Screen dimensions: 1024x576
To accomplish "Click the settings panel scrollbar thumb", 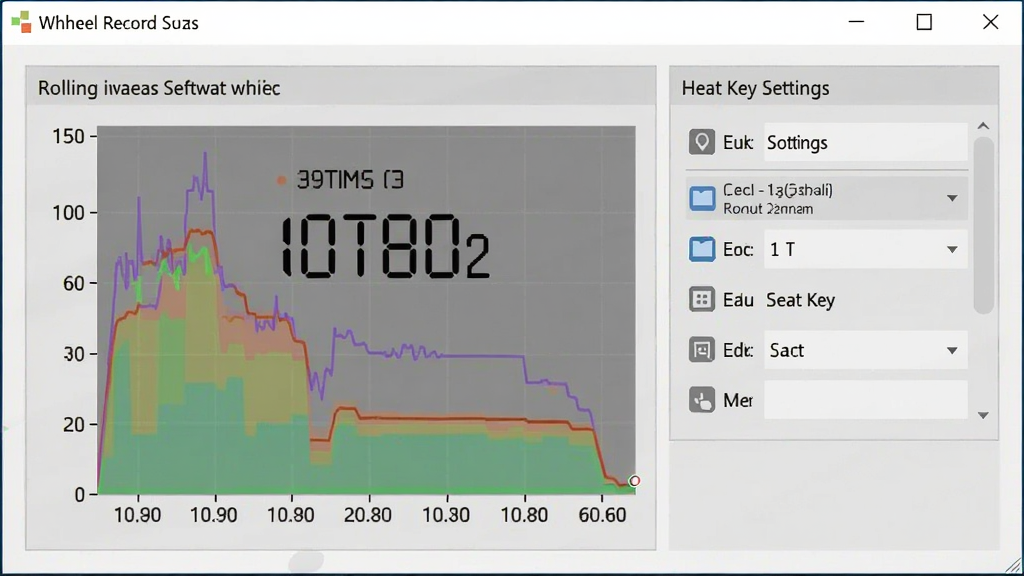I will [984, 225].
